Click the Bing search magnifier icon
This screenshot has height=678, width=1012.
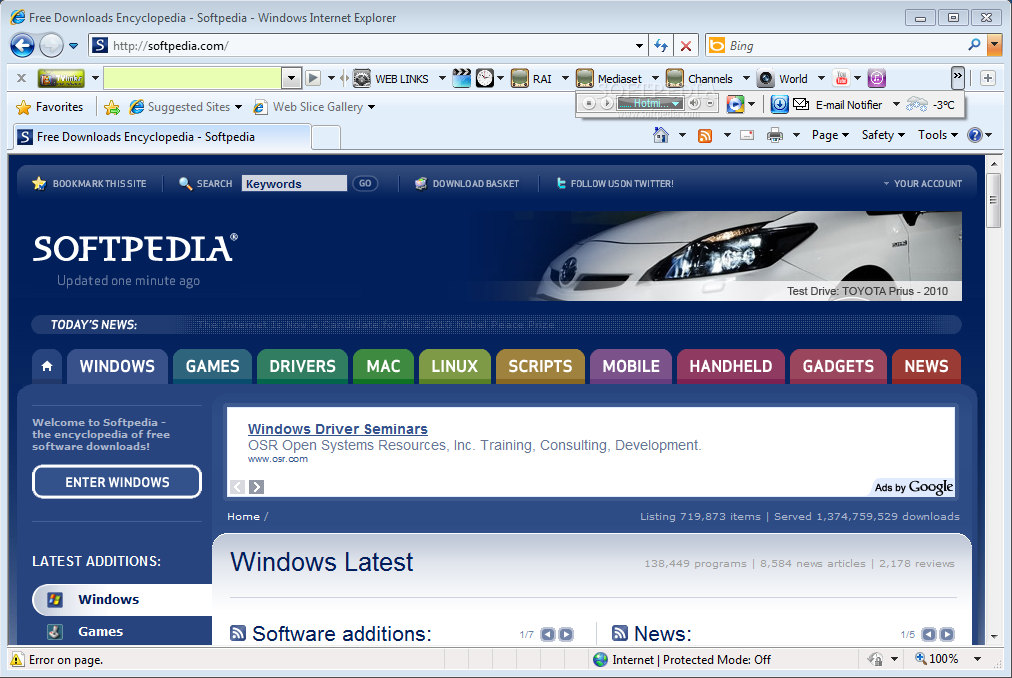(974, 45)
